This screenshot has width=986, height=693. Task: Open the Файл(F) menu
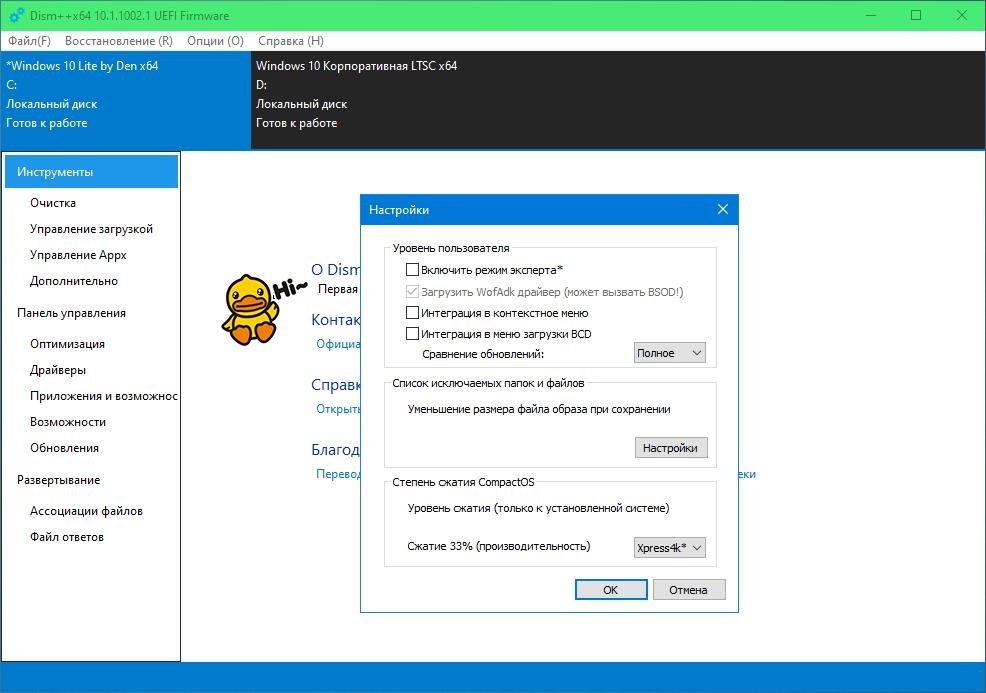(29, 41)
